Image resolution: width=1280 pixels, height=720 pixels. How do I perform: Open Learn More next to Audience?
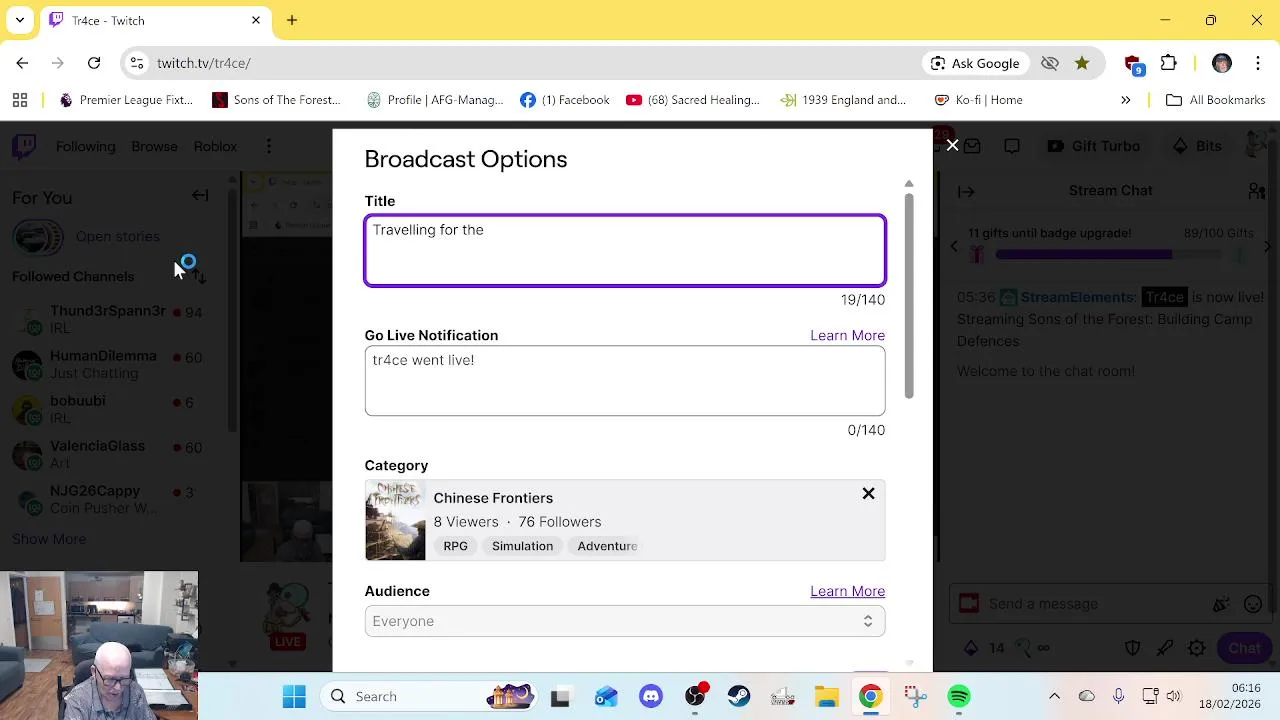[847, 591]
